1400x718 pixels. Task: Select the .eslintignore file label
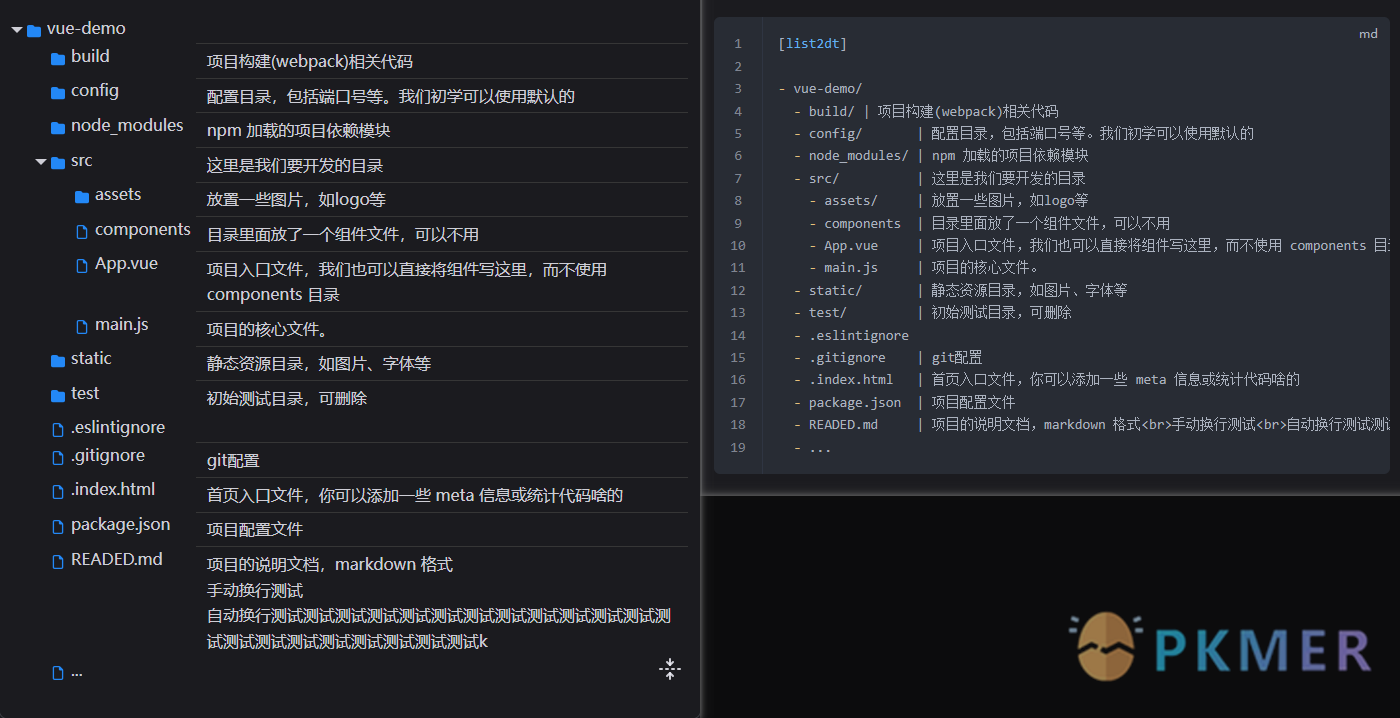point(118,428)
